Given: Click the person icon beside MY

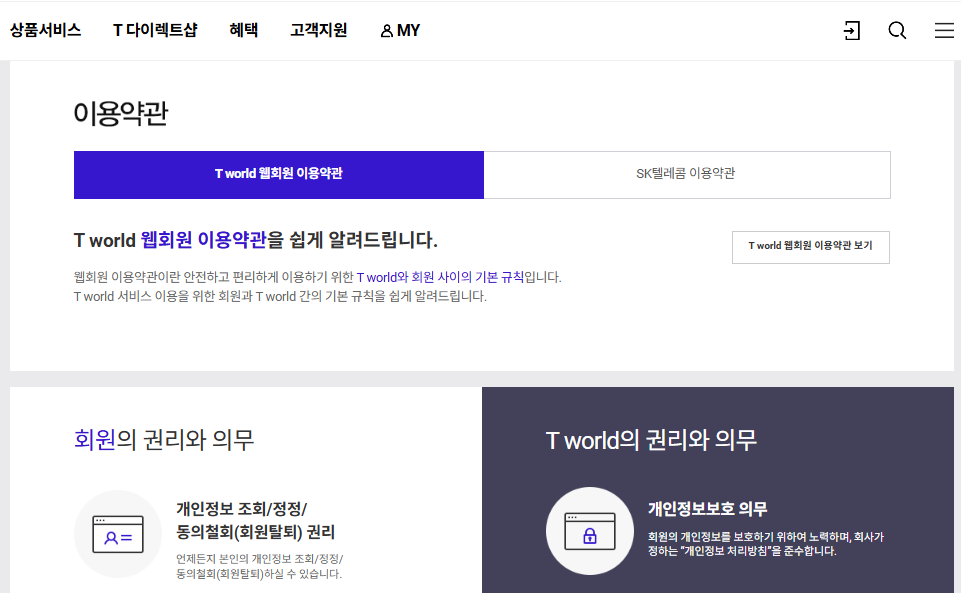Looking at the screenshot, I should [x=386, y=31].
